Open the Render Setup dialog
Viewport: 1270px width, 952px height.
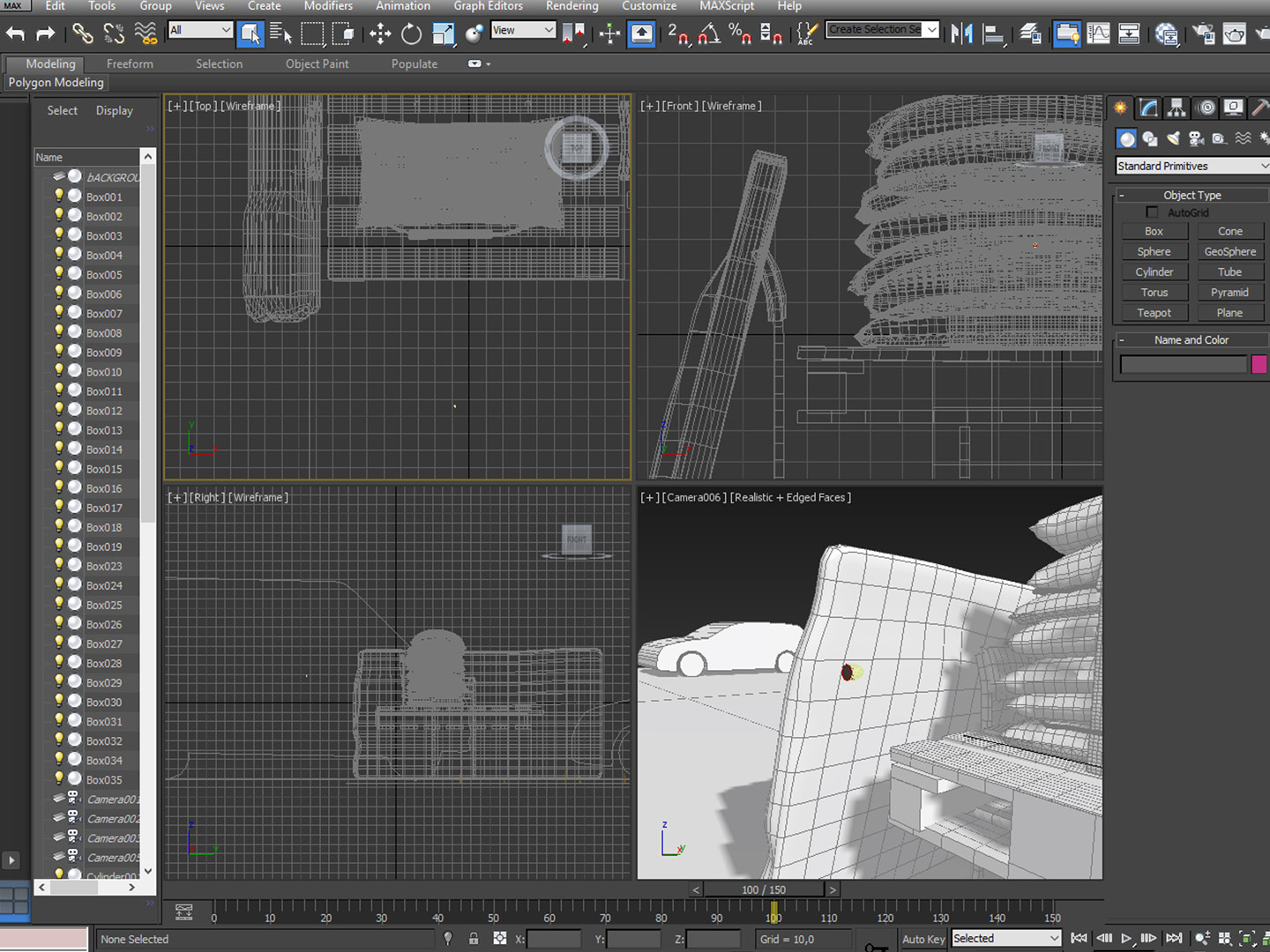(1204, 34)
